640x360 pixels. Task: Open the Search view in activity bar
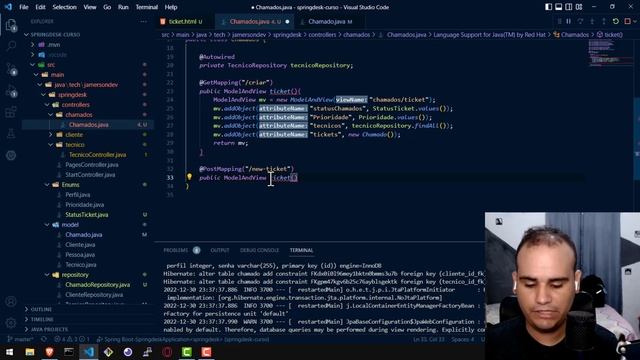11,46
